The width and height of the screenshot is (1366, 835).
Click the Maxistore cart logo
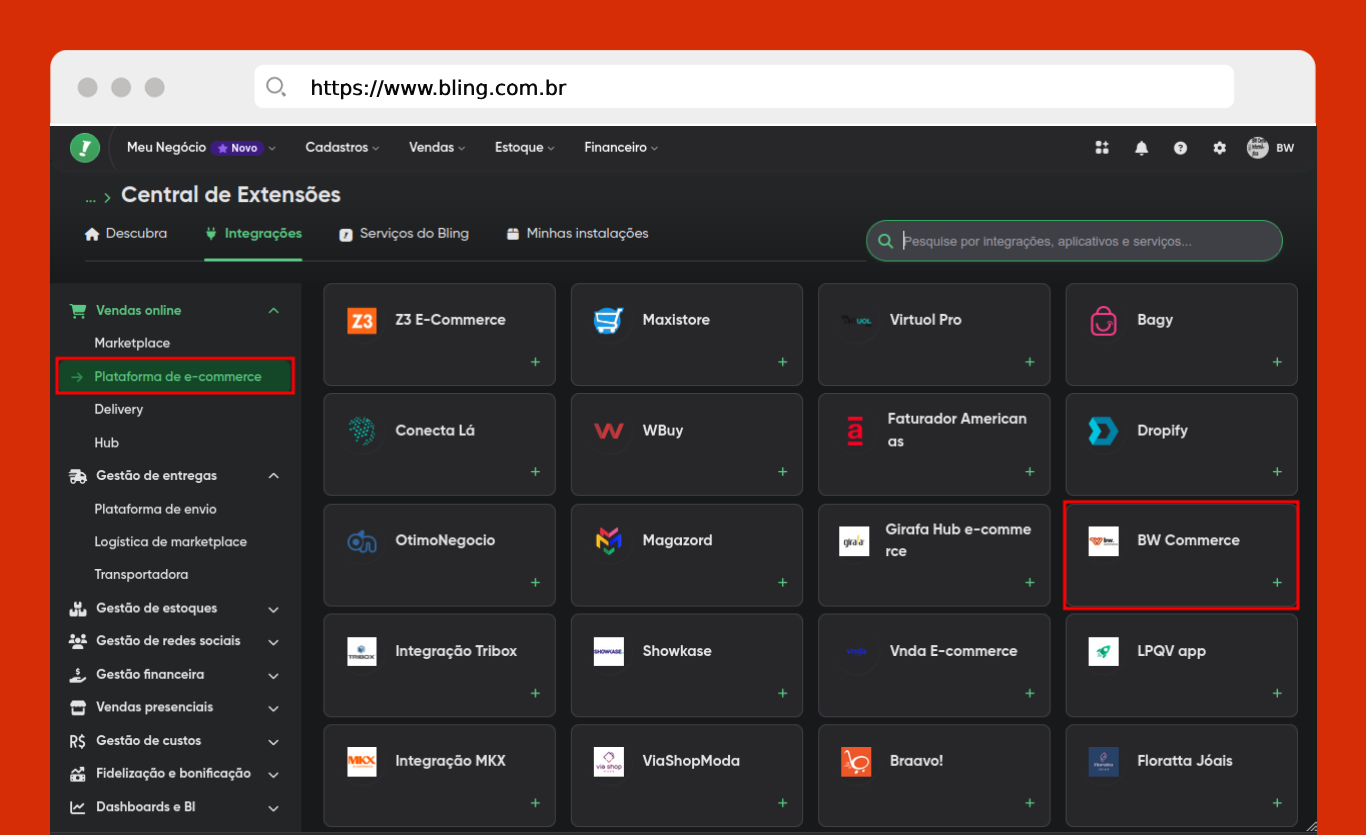(609, 320)
